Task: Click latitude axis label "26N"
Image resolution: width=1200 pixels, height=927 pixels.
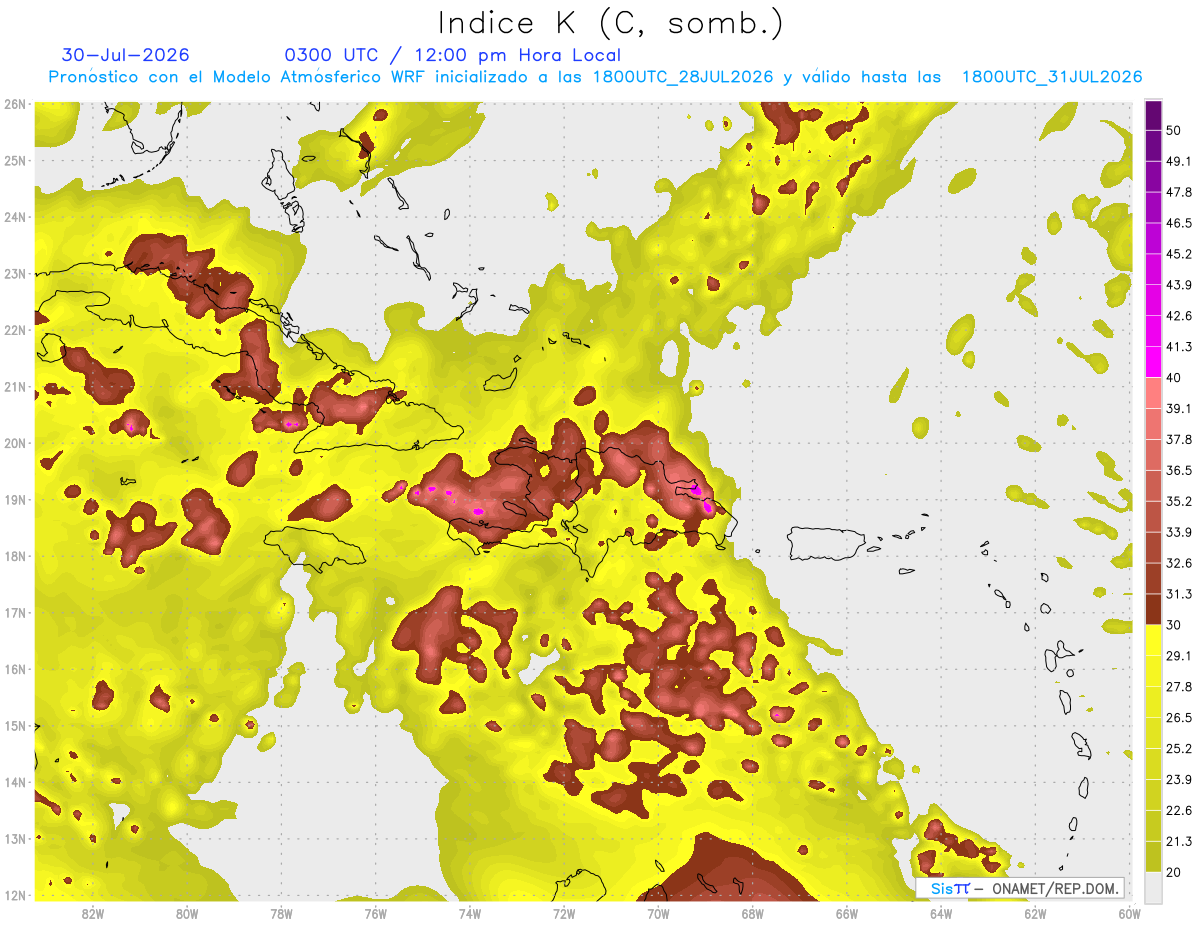Action: [15, 104]
